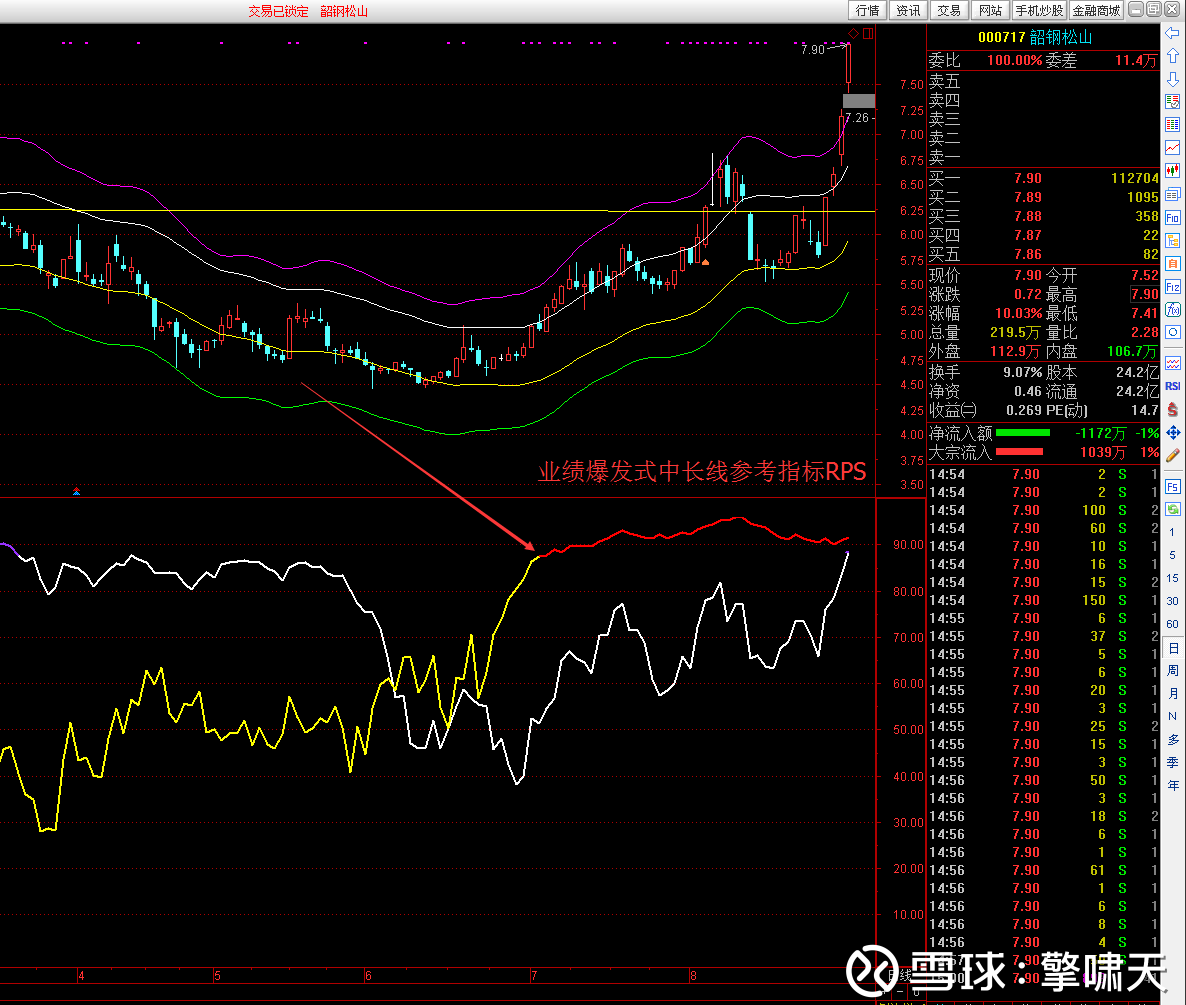The width and height of the screenshot is (1186, 1005).
Task: Open the 网站 menu
Action: [x=990, y=11]
